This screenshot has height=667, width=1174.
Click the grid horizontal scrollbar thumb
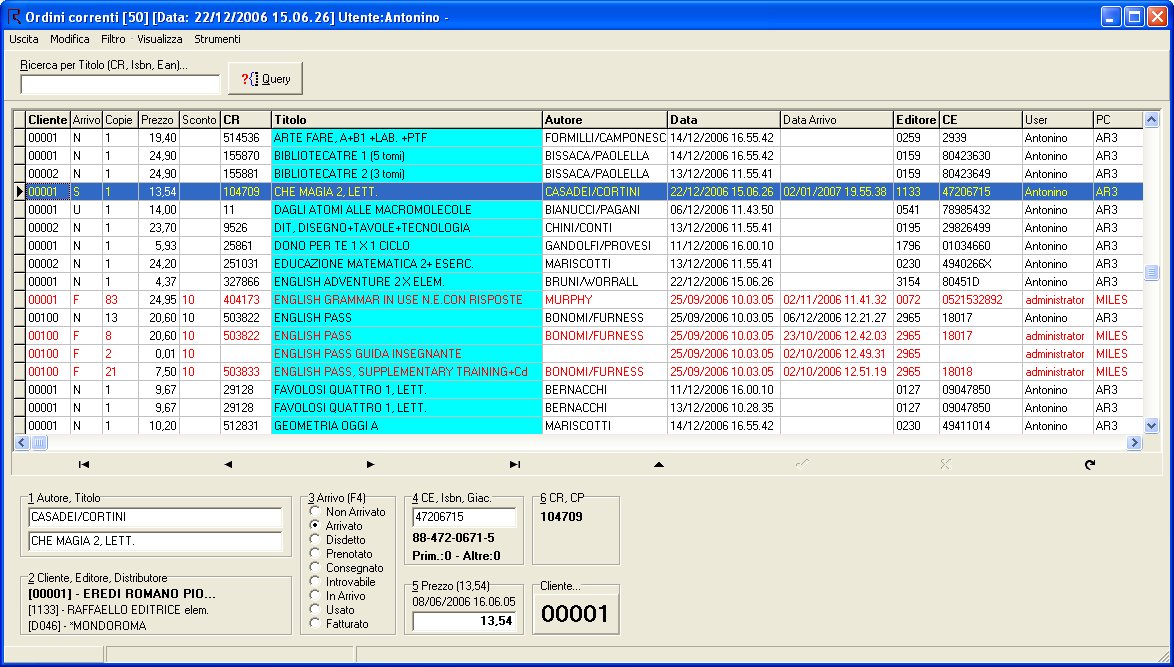point(38,442)
